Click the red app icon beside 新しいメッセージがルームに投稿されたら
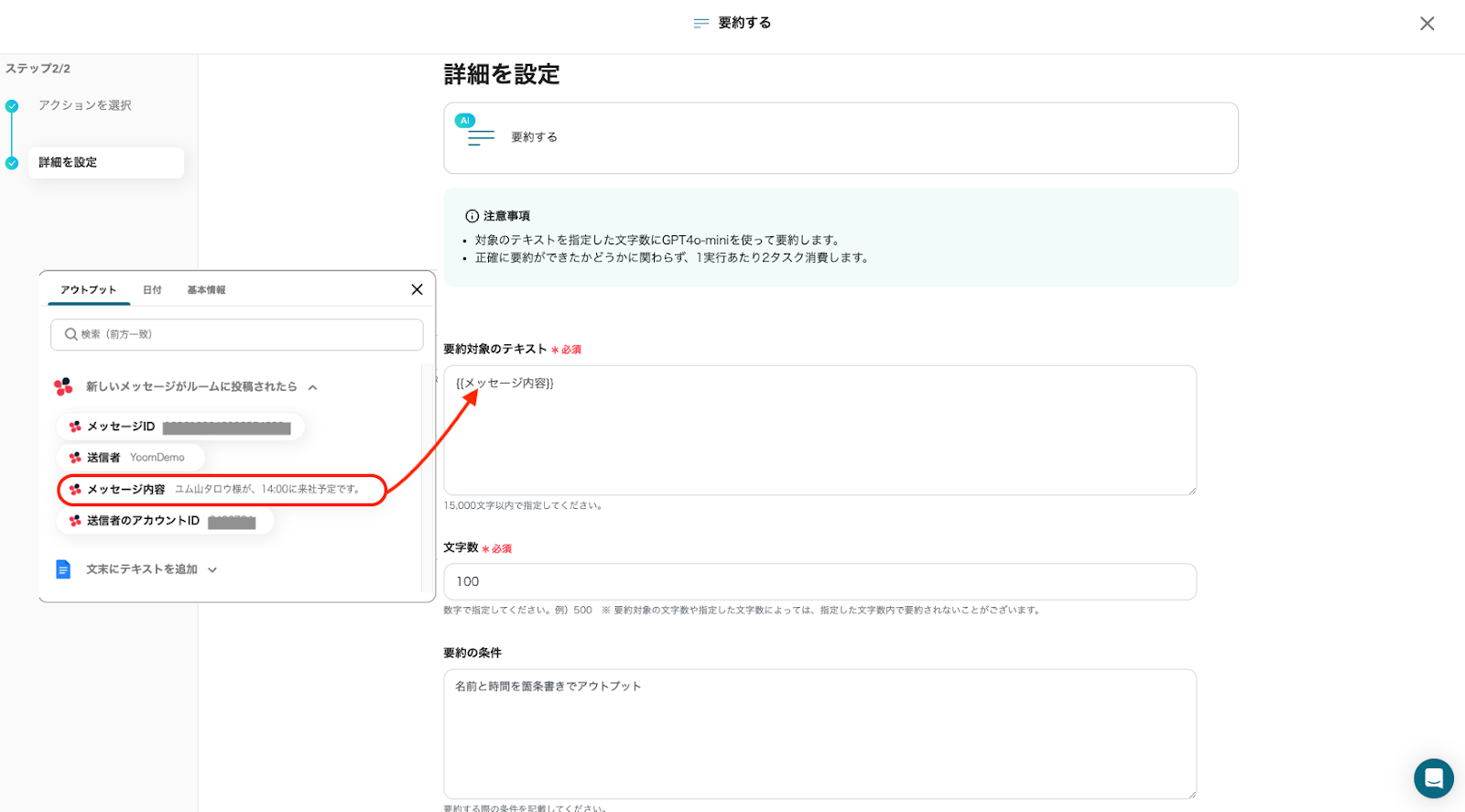This screenshot has height=812, width=1465. point(63,386)
